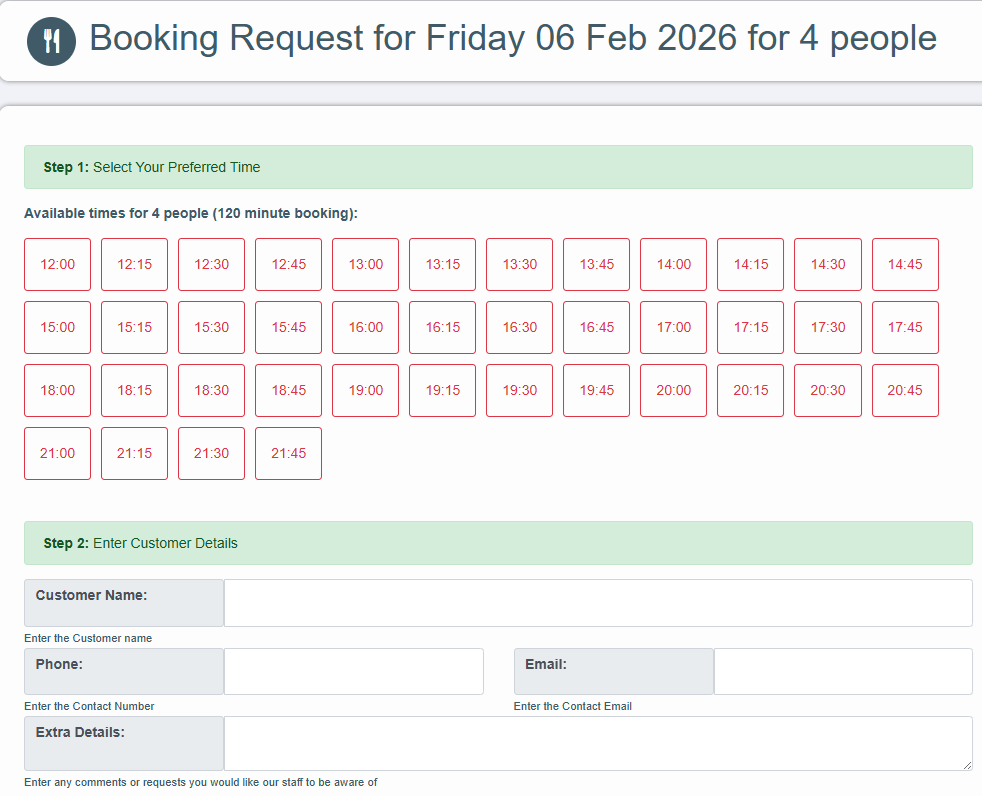The width and height of the screenshot is (982, 796).
Task: Click into the Email input field
Action: tap(842, 671)
